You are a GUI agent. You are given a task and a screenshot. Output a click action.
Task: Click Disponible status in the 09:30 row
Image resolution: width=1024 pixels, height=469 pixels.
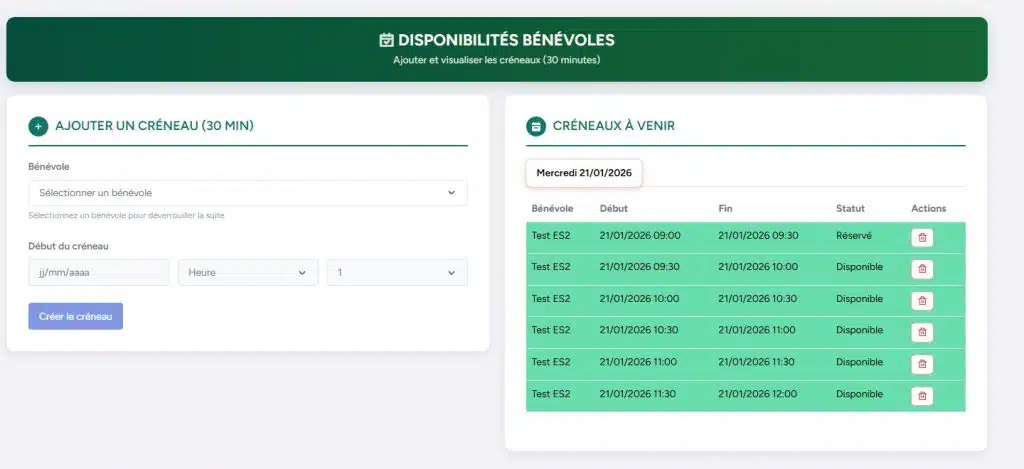coord(859,267)
